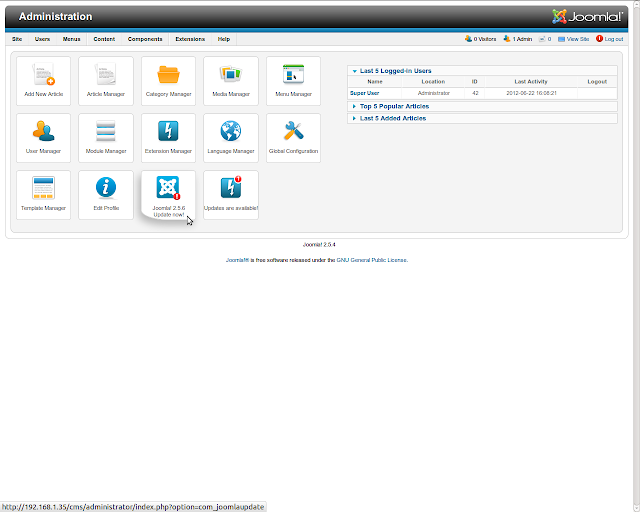Open the Extensions menu
The image size is (640, 512).
pos(190,39)
